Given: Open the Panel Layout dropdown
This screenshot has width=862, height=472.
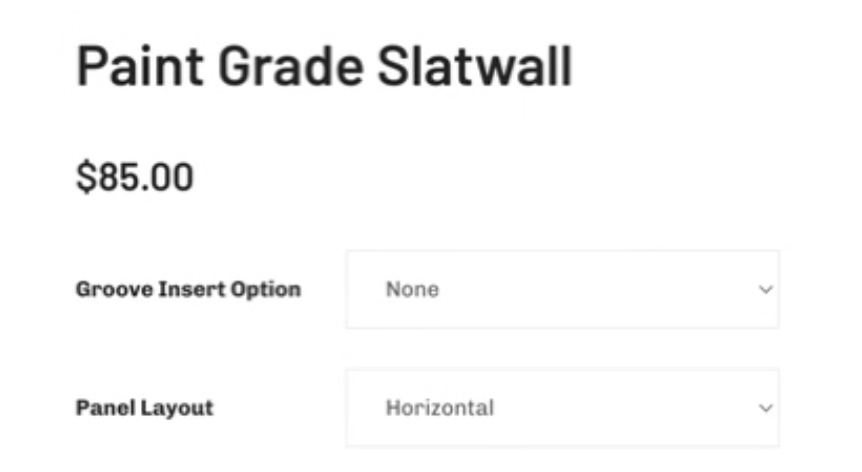Looking at the screenshot, I should tap(561, 408).
